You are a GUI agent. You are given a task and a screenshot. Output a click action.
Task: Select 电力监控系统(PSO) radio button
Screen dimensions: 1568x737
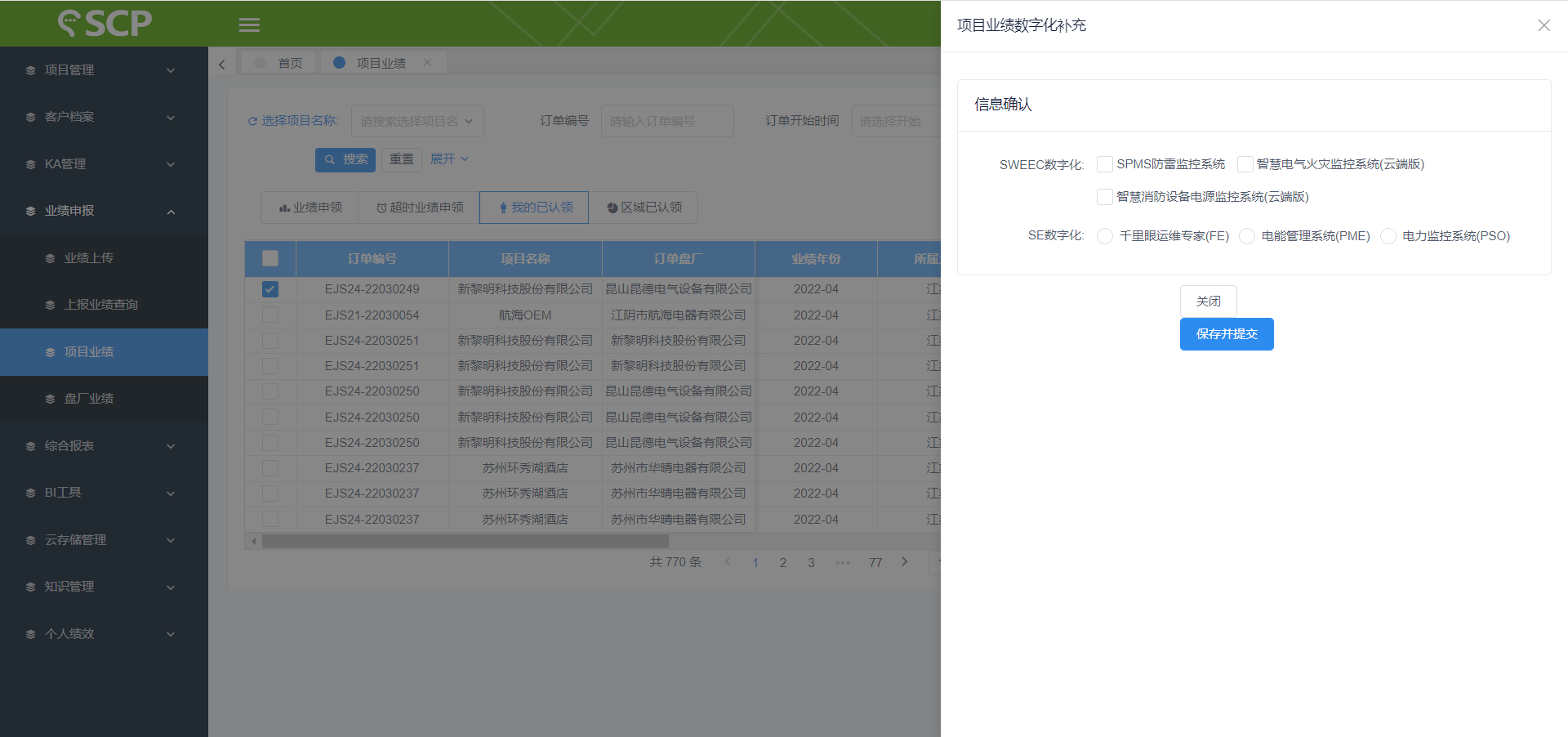(x=1388, y=236)
